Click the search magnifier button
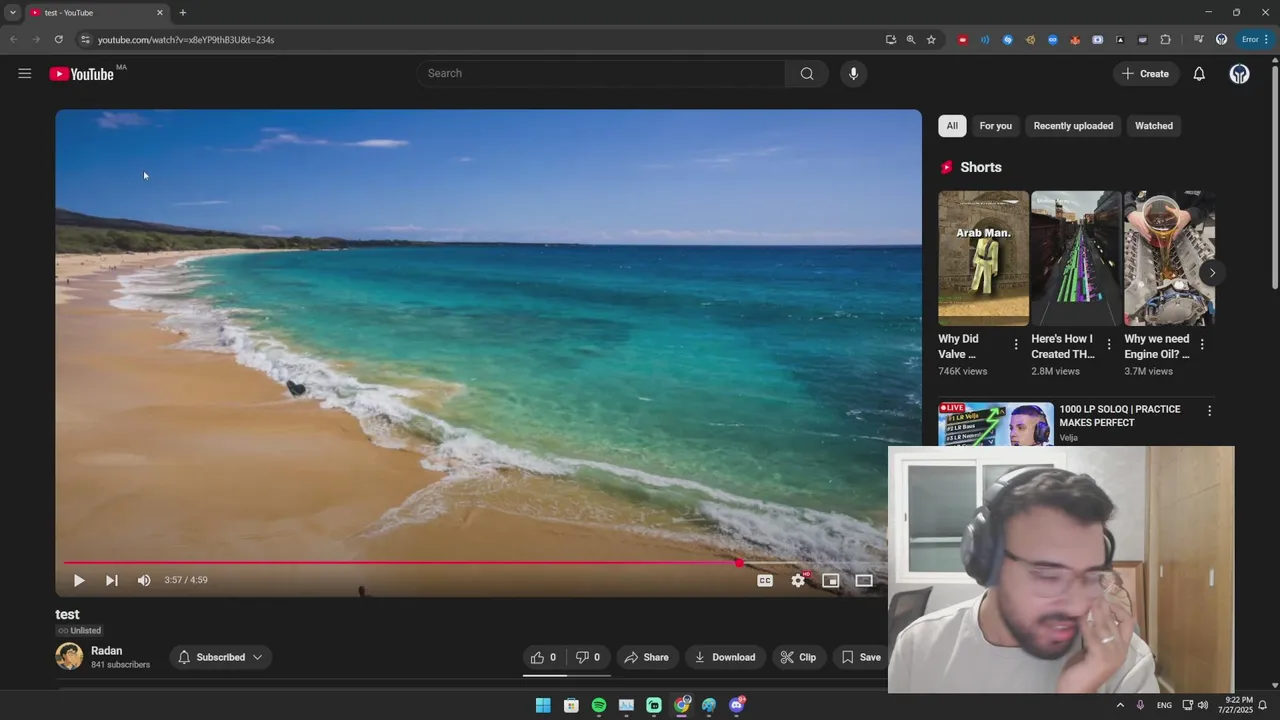This screenshot has height=720, width=1280. coord(807,73)
